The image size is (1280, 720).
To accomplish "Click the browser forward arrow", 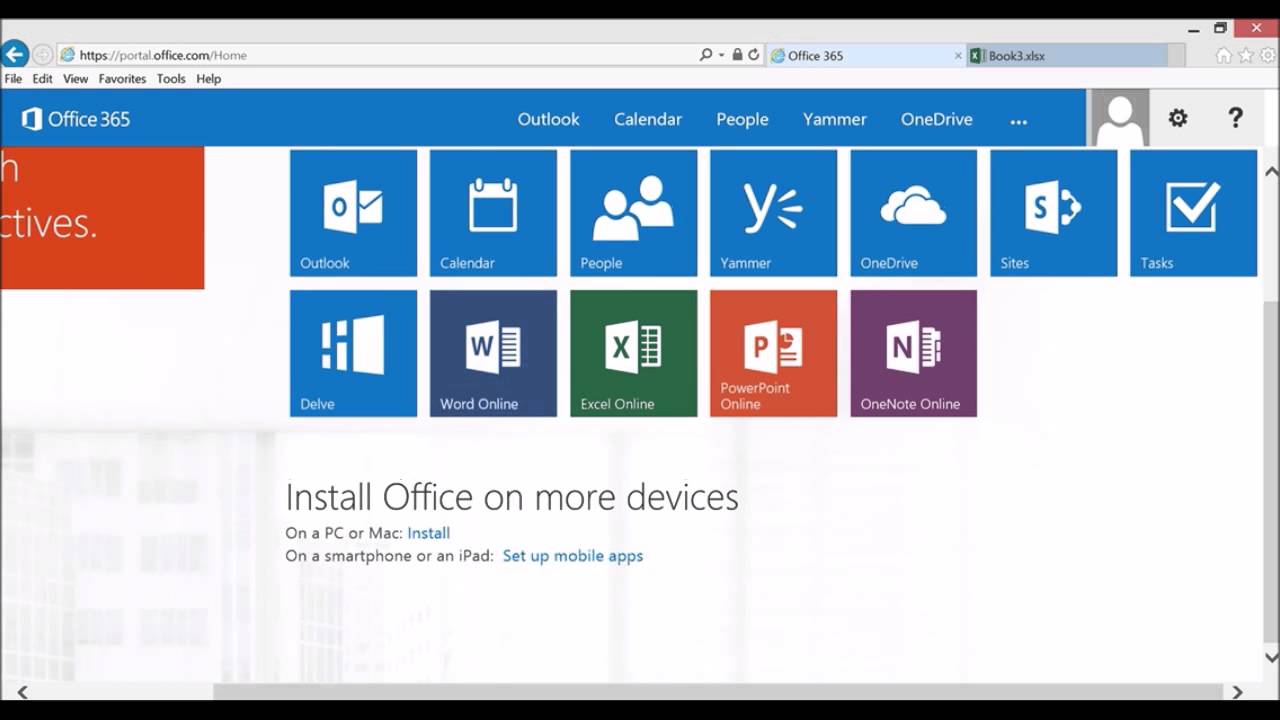I will (x=42, y=55).
